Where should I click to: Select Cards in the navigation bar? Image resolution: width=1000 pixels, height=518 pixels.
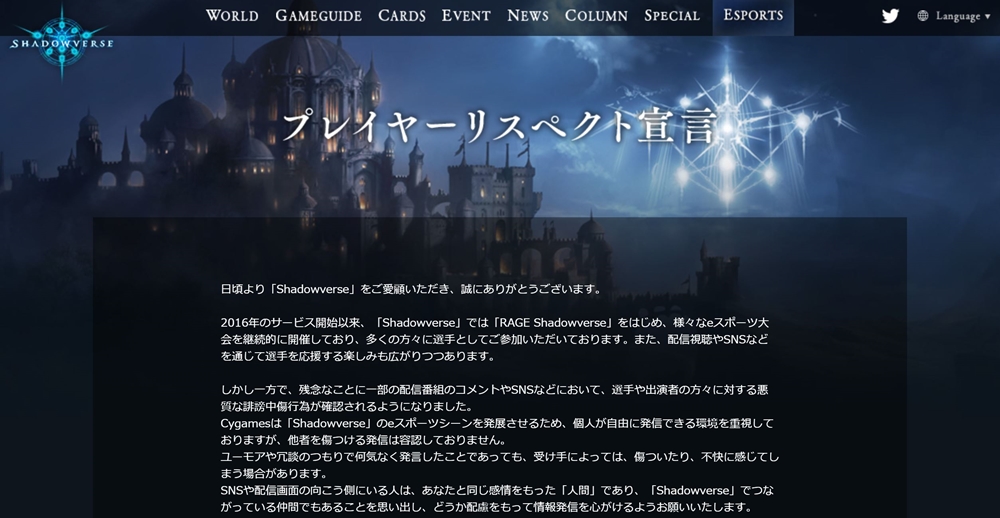[x=402, y=15]
